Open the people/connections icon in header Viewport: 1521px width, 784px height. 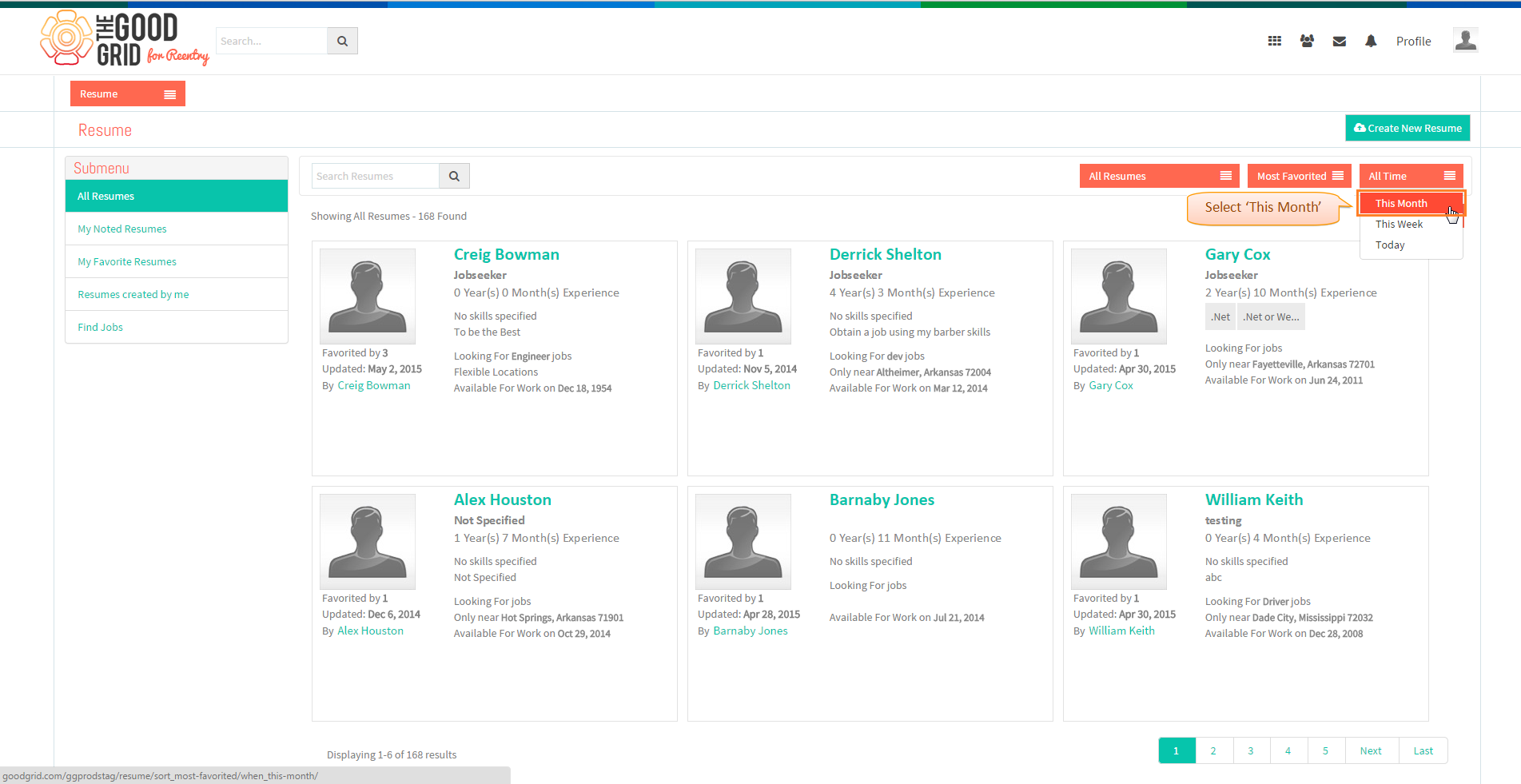[x=1307, y=41]
